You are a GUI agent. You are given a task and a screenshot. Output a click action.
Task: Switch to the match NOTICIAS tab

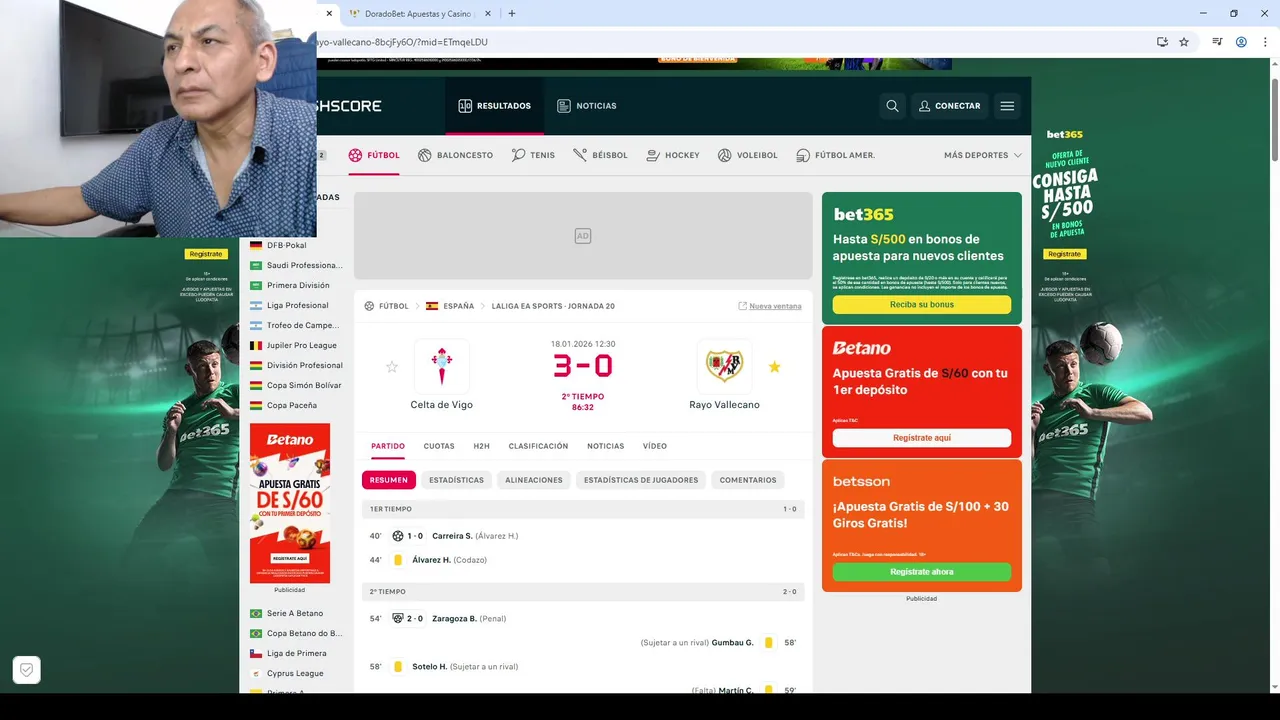(605, 446)
